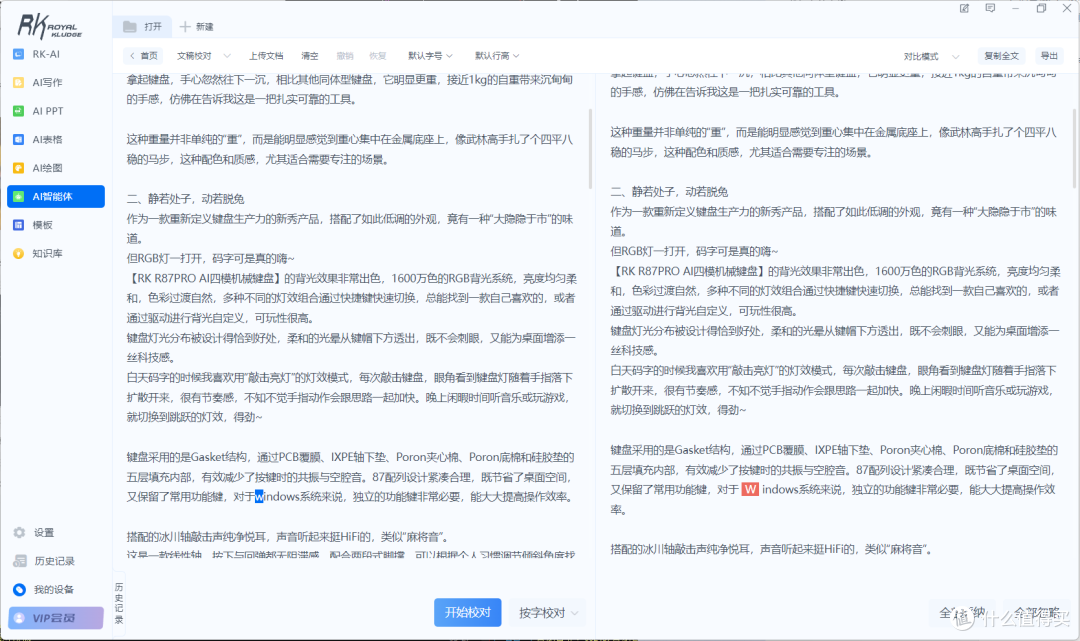
Task: Click the VIP会员 button
Action: pos(56,618)
